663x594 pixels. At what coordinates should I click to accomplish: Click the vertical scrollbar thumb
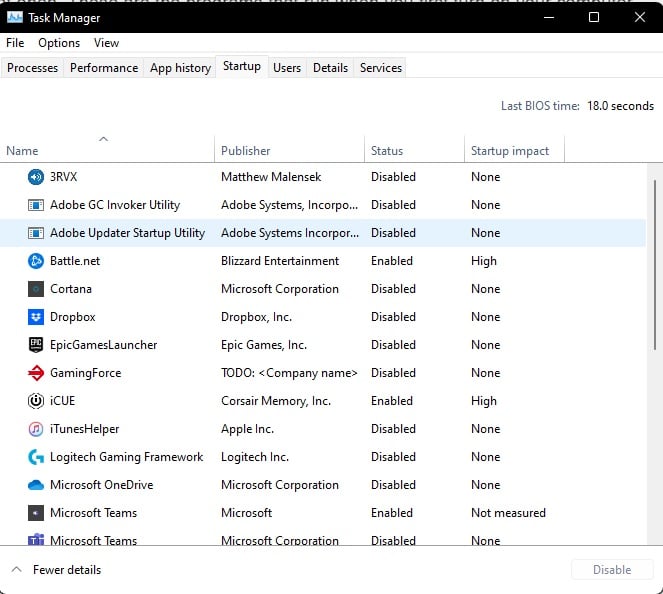655,265
